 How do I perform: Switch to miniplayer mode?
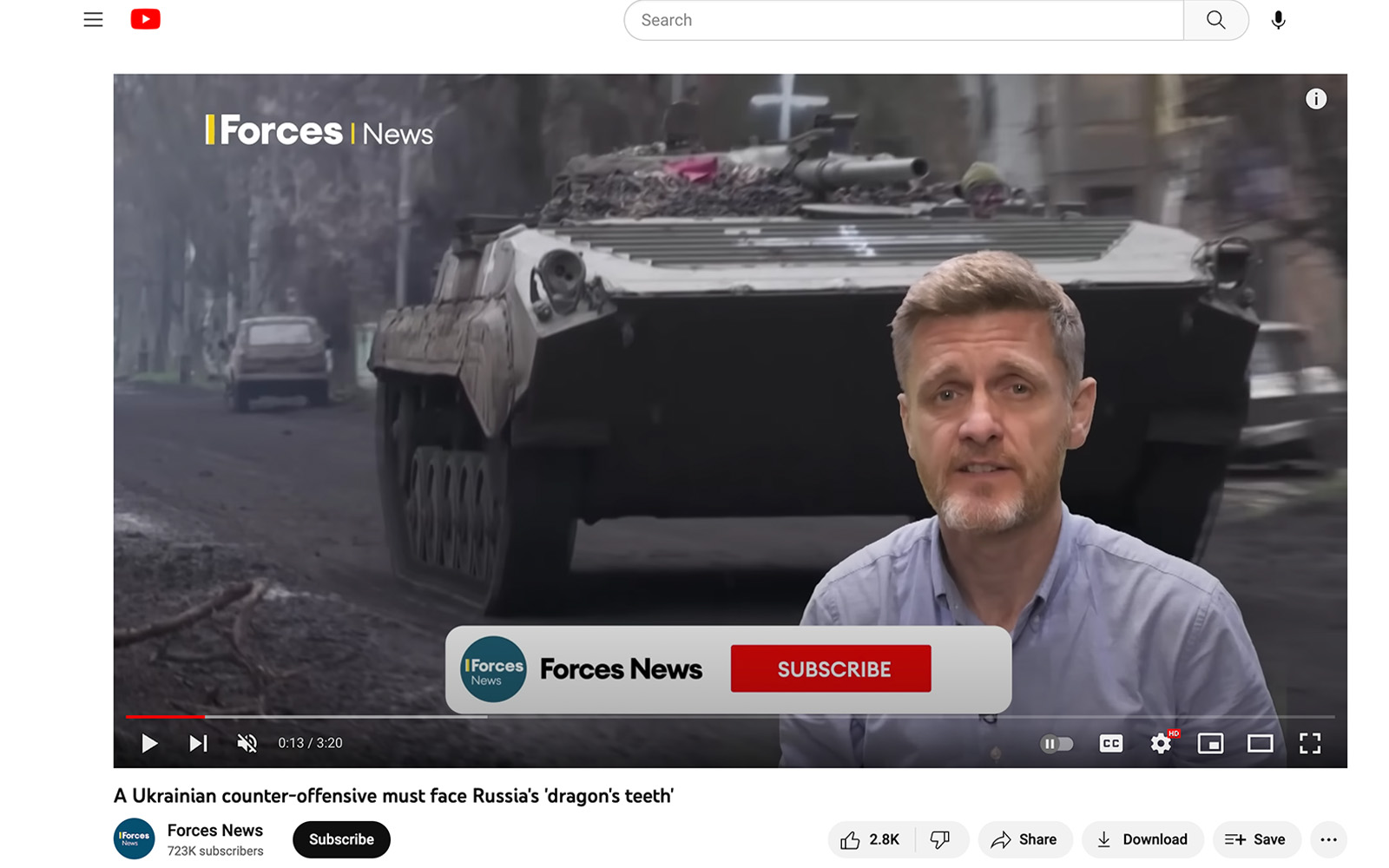(x=1210, y=744)
